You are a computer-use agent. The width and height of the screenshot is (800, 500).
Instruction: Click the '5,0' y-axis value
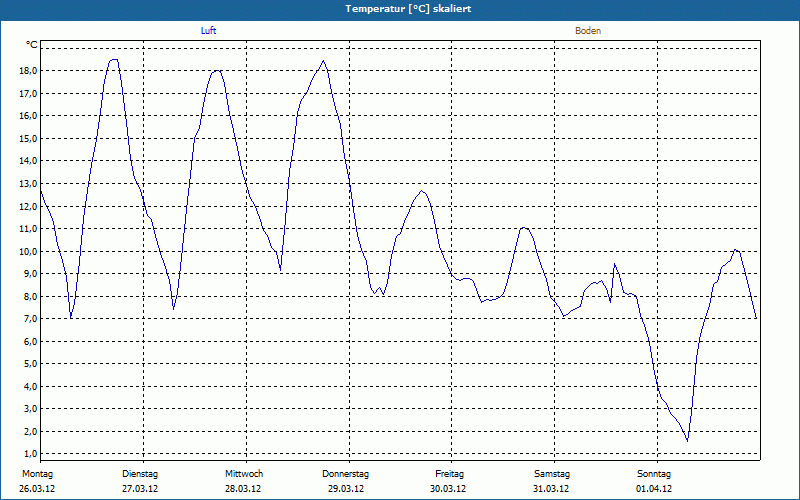point(31,364)
